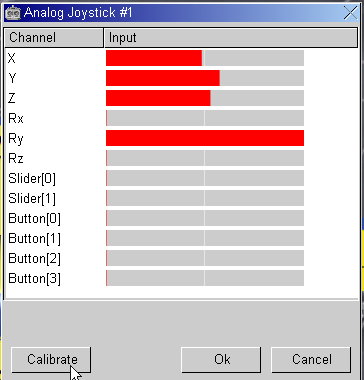Confirm the settings with the Ok button

221,360
